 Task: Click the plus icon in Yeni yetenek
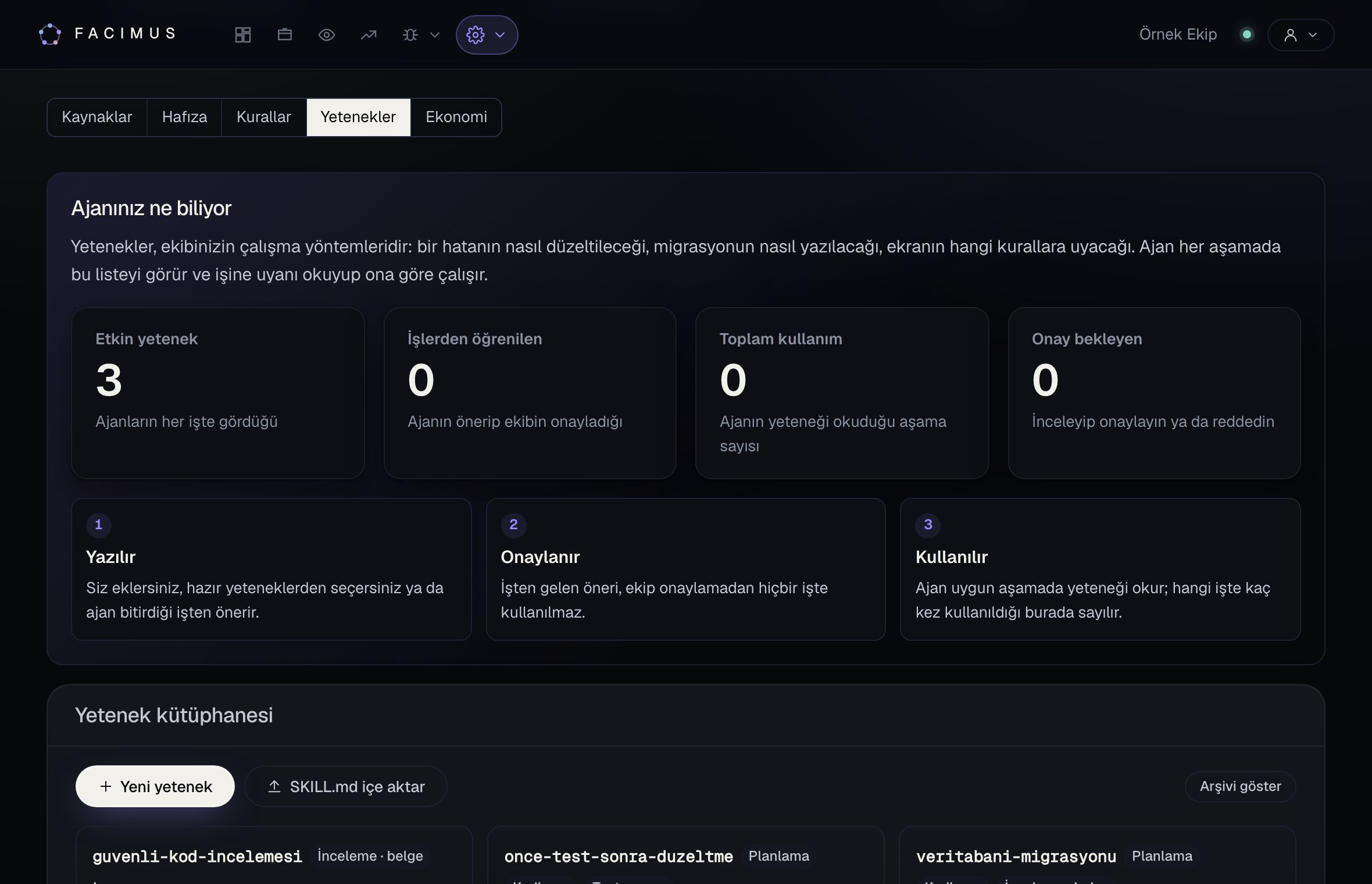point(106,786)
